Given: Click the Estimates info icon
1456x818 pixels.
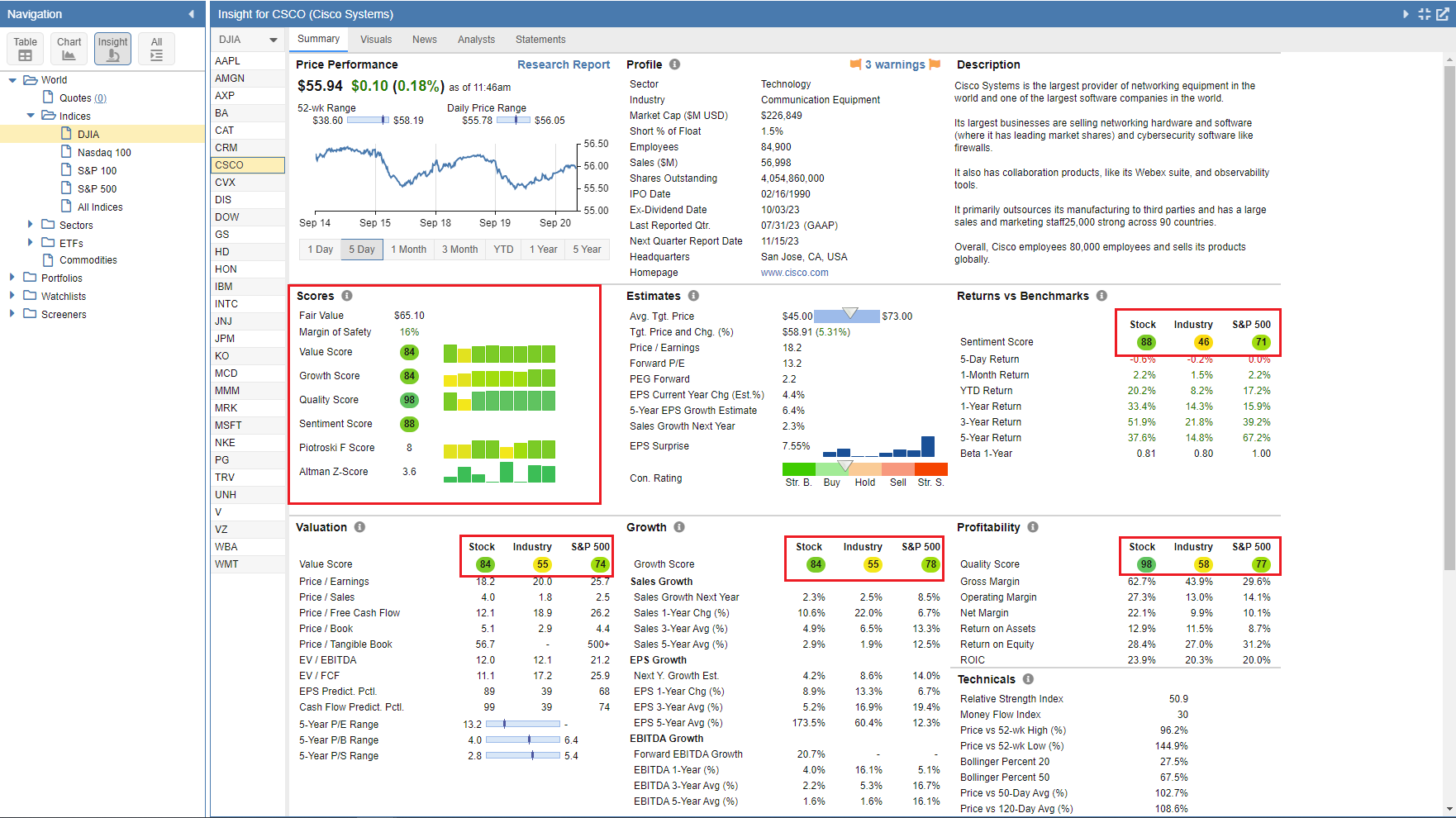Looking at the screenshot, I should coord(693,296).
